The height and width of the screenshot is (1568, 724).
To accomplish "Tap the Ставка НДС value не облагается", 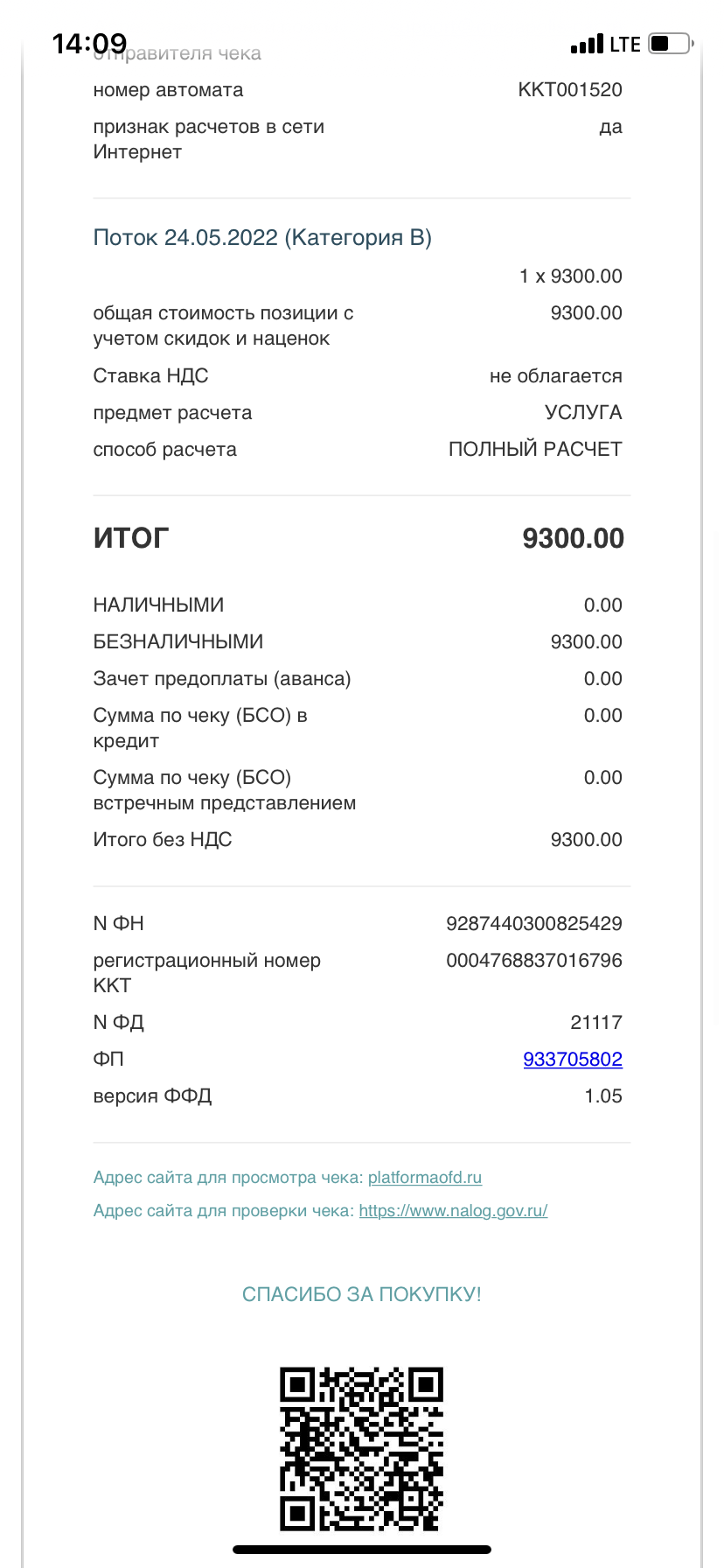I will pyautogui.click(x=556, y=376).
